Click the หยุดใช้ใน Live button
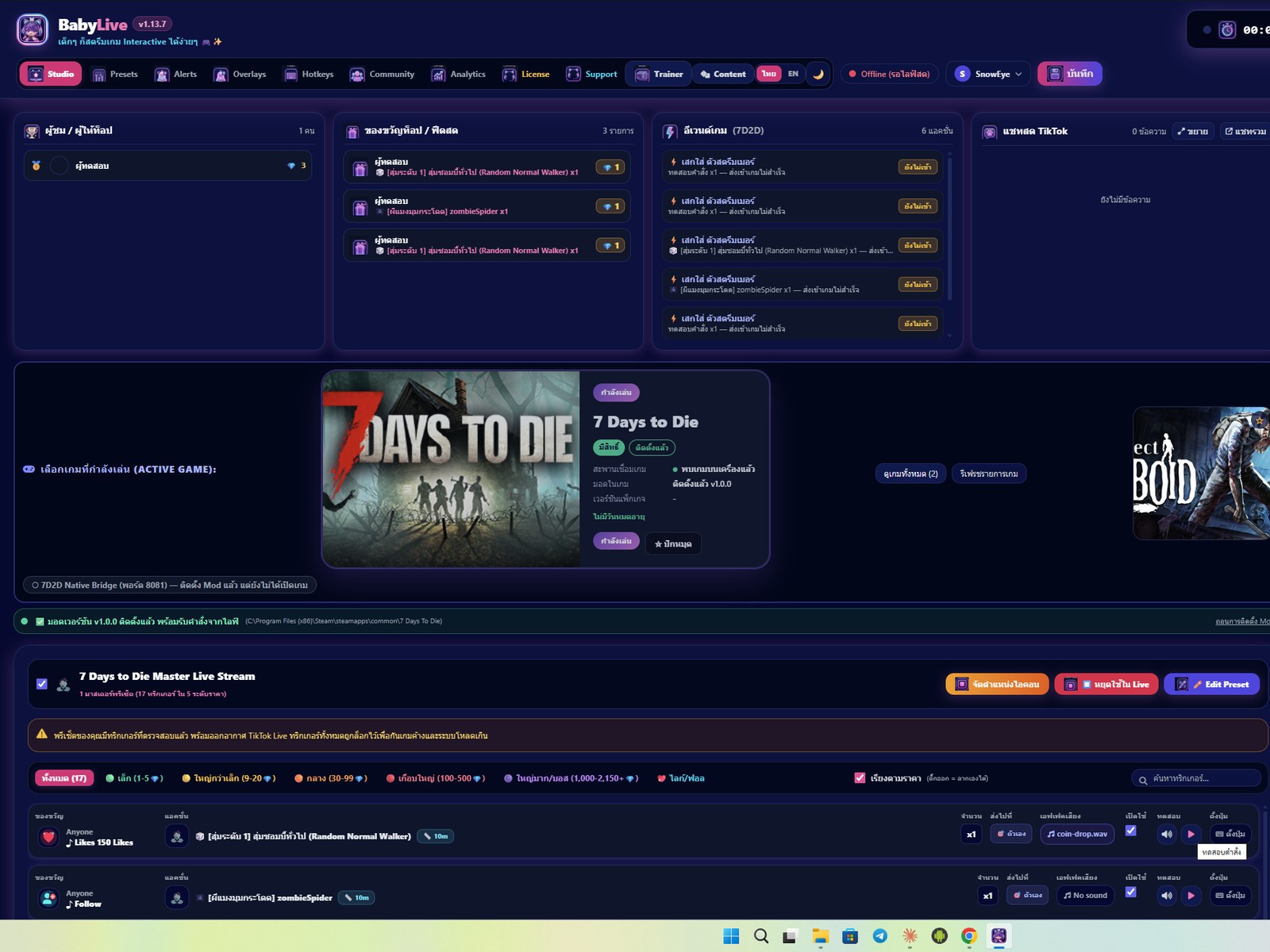The width and height of the screenshot is (1270, 952). pyautogui.click(x=1106, y=684)
